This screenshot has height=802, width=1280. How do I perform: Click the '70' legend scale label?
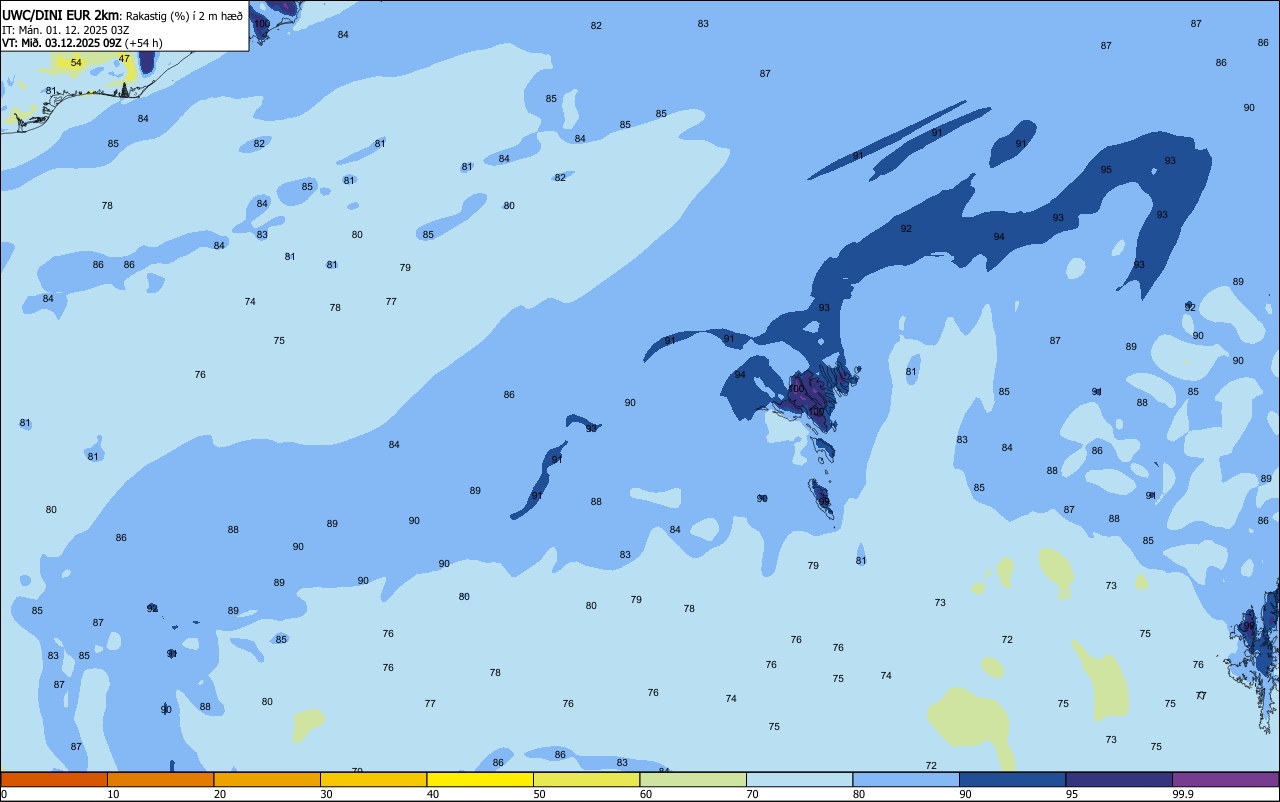(x=752, y=794)
